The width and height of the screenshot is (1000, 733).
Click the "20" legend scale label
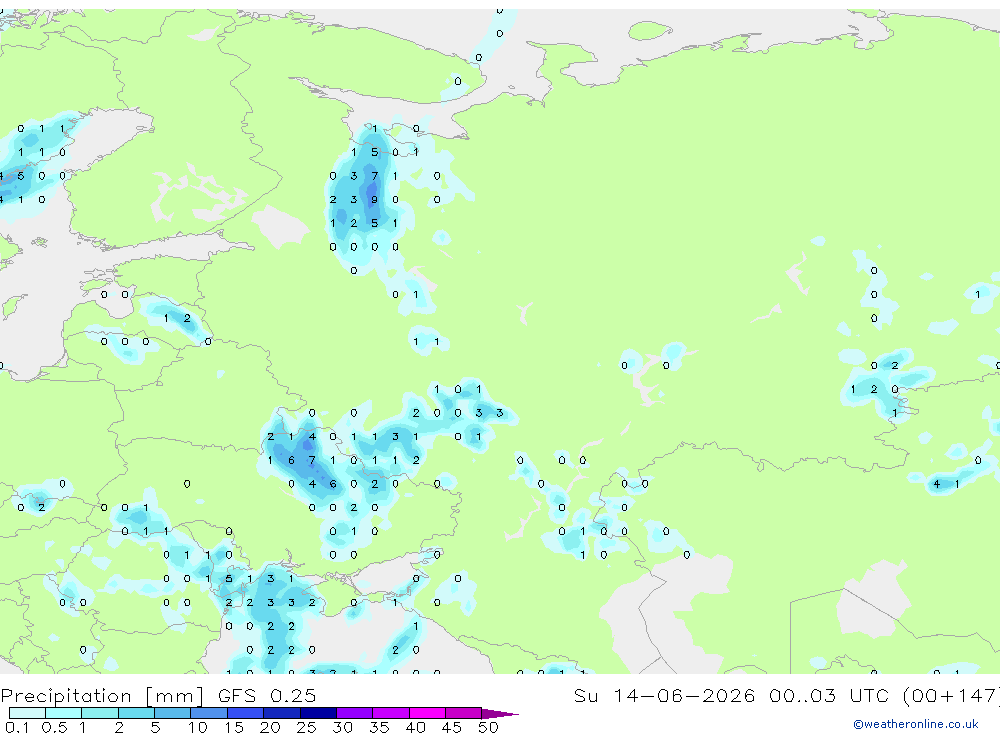point(270,727)
